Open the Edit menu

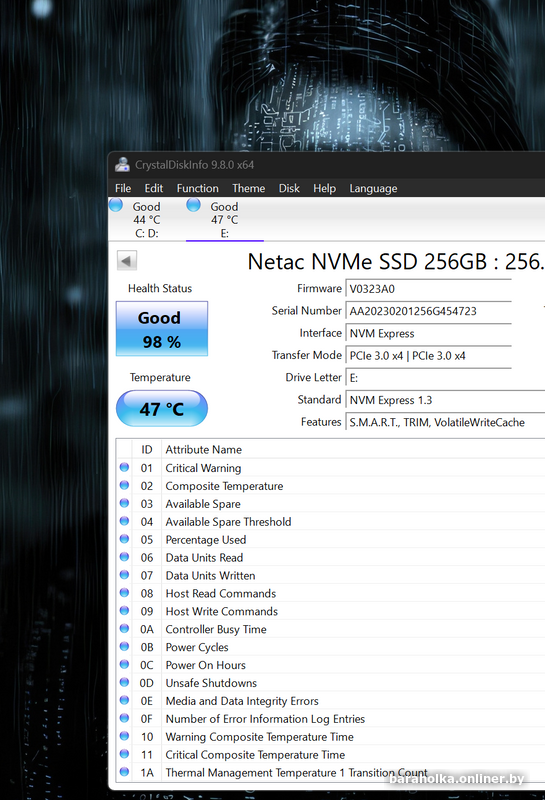(154, 188)
